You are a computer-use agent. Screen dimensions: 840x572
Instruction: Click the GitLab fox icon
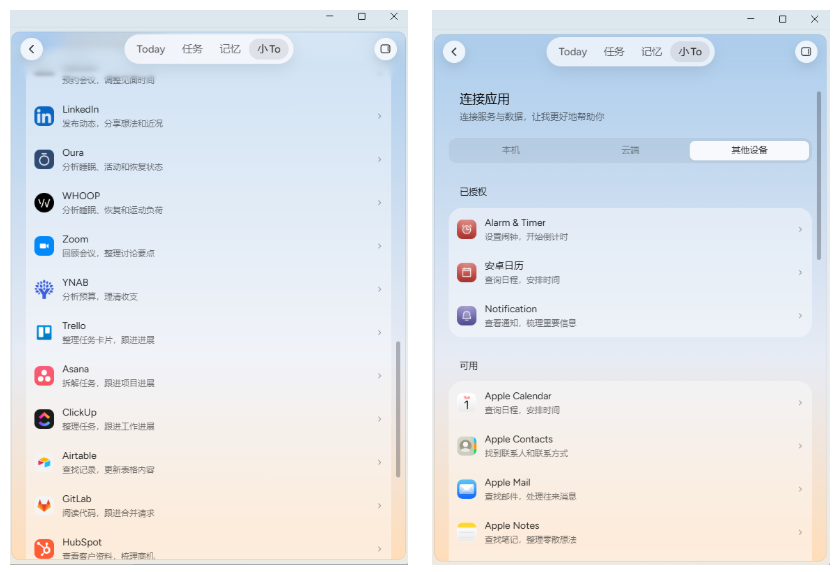(x=44, y=506)
